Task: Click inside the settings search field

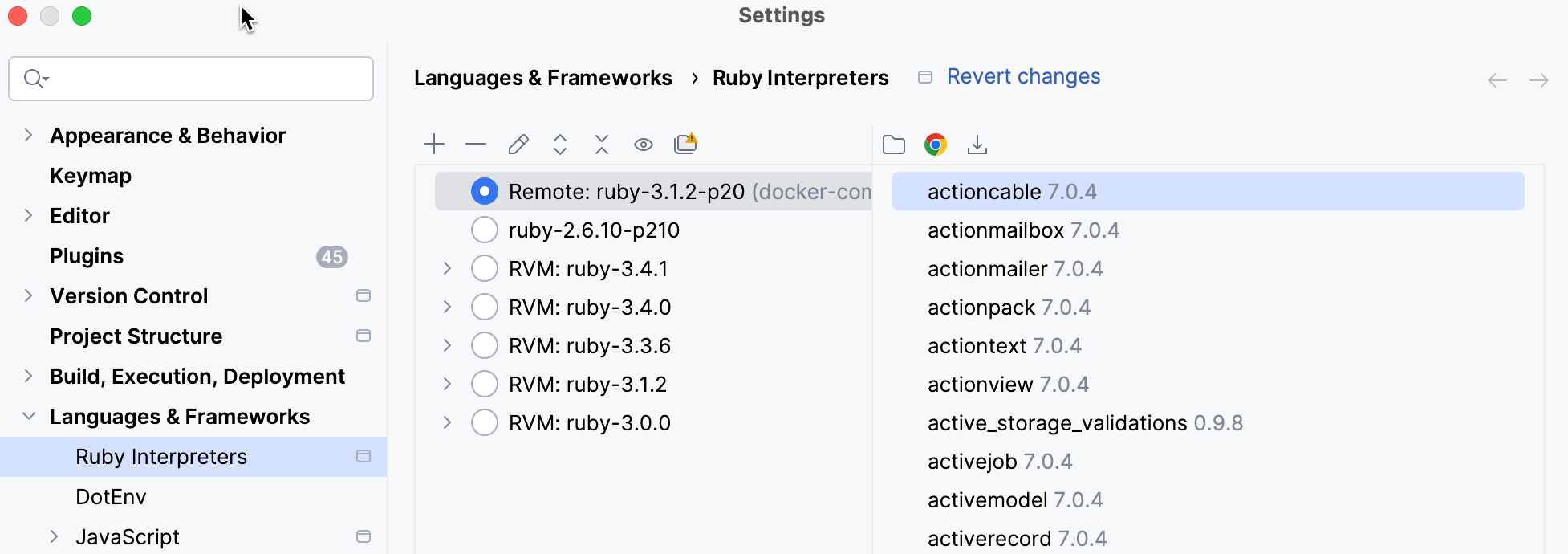Action: [x=190, y=79]
